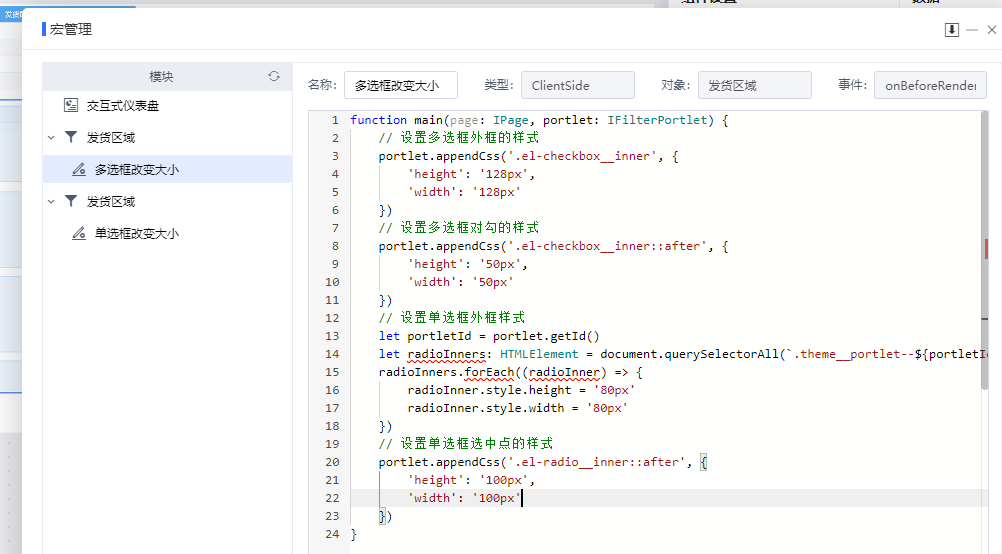The image size is (1002, 554).
Task: Click the comment 设置单选框外框样式
Action: point(451,318)
